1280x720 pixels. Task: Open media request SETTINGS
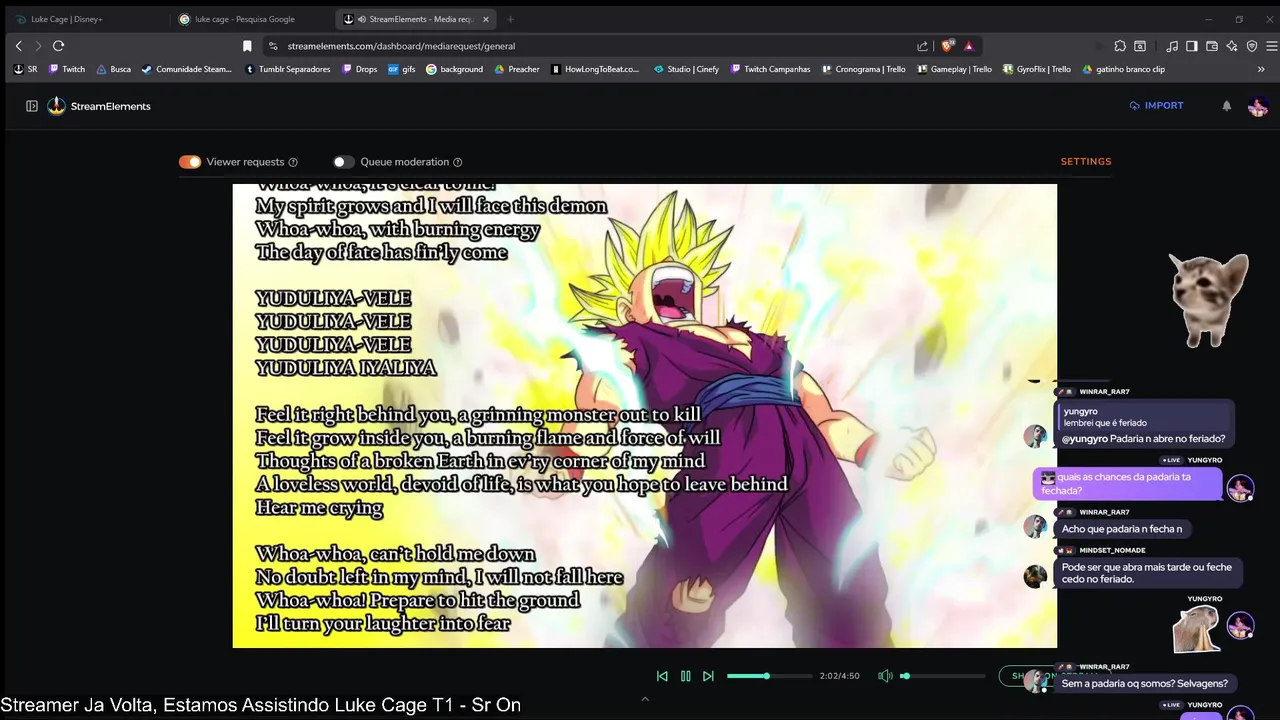pos(1086,161)
